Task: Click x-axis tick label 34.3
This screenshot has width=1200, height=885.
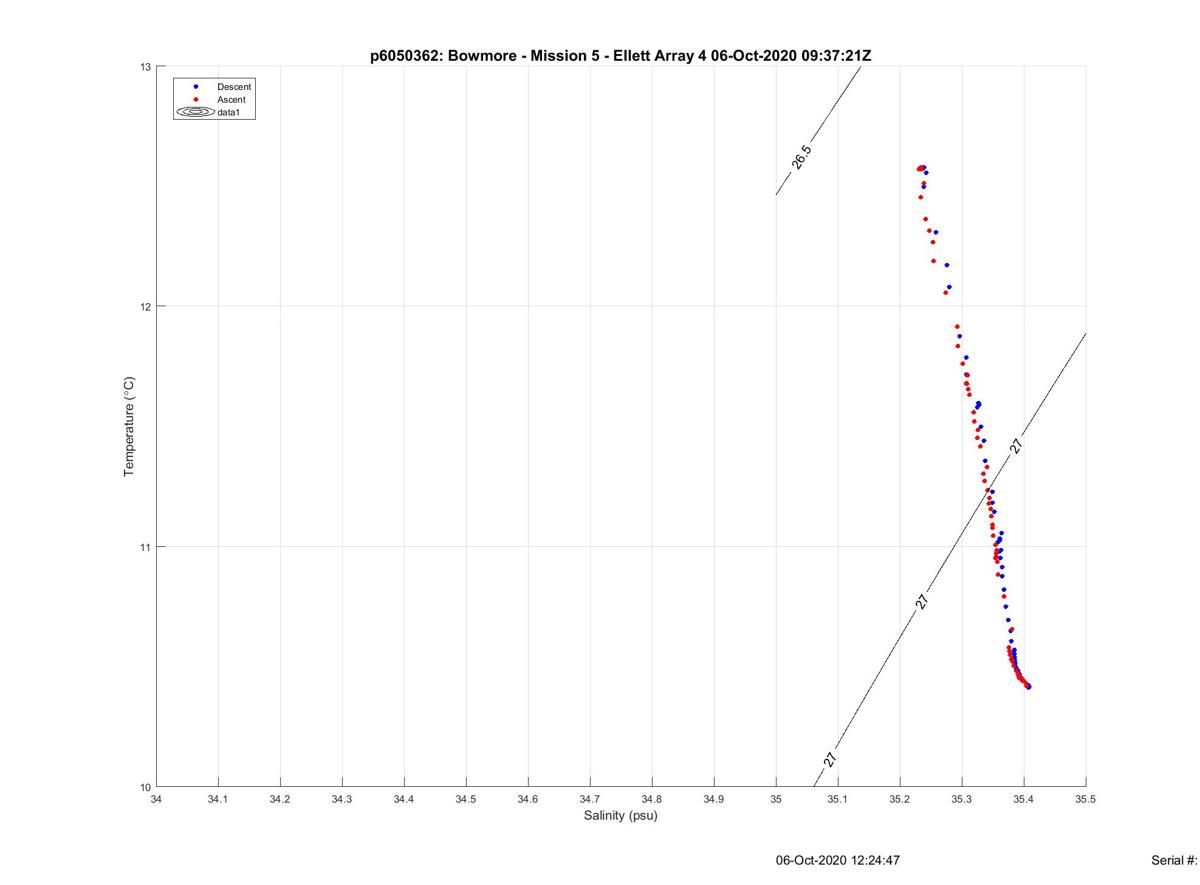Action: [342, 799]
